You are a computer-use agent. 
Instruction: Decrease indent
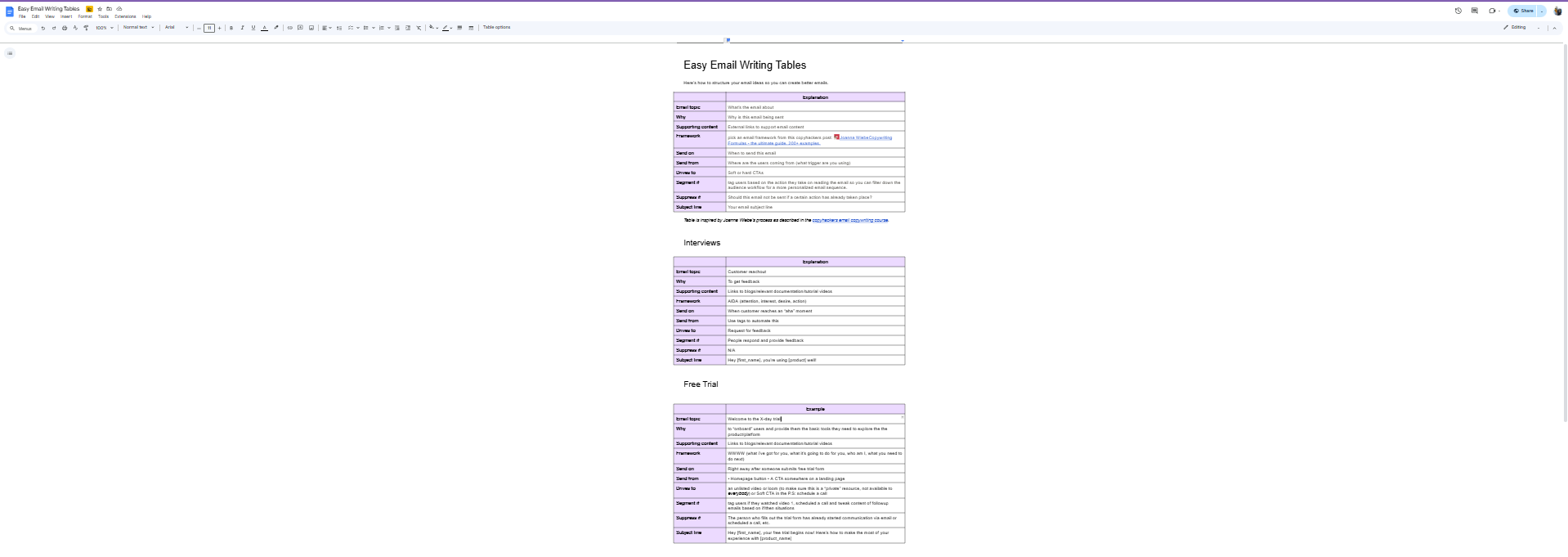[397, 28]
